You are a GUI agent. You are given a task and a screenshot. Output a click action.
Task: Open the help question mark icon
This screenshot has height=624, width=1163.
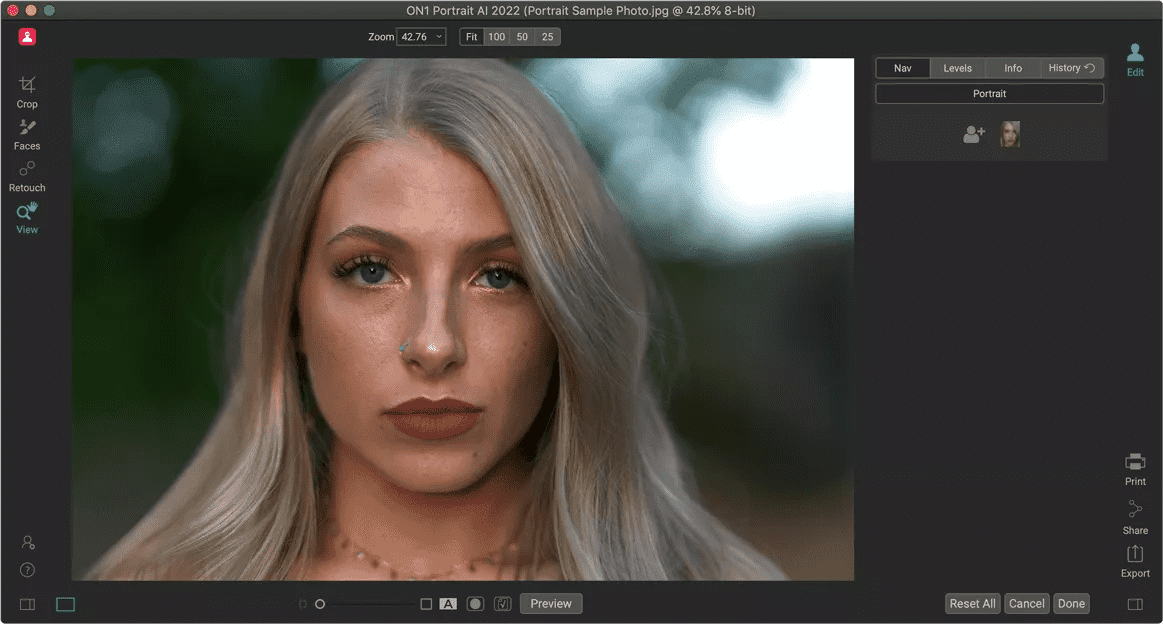[28, 570]
